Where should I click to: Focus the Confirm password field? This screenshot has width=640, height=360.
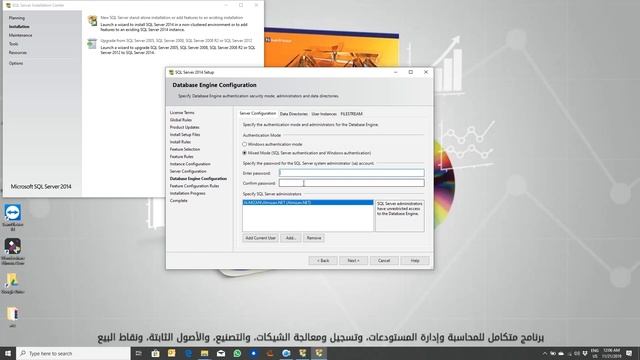(351, 183)
